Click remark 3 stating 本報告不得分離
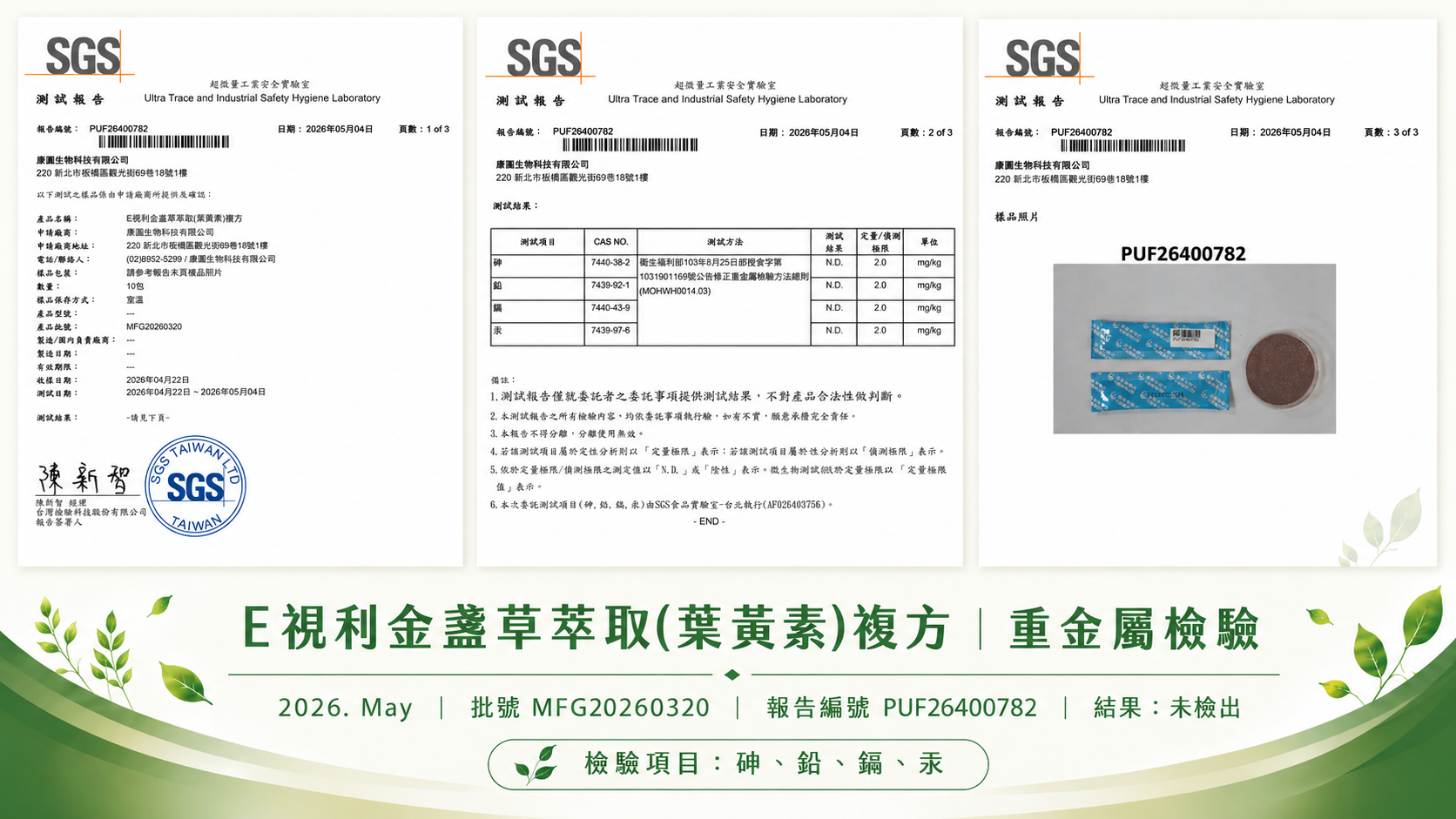The height and width of the screenshot is (819, 1456). 567,433
